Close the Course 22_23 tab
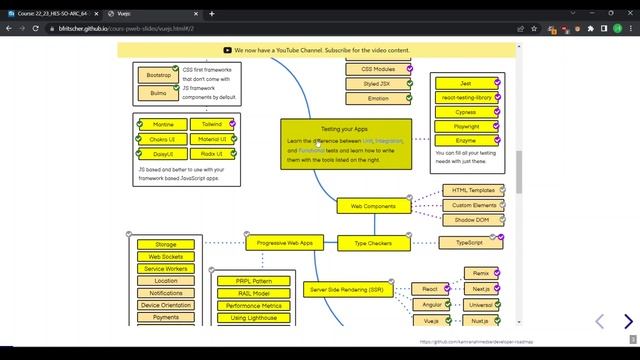This screenshot has height=360, width=640. pos(96,13)
